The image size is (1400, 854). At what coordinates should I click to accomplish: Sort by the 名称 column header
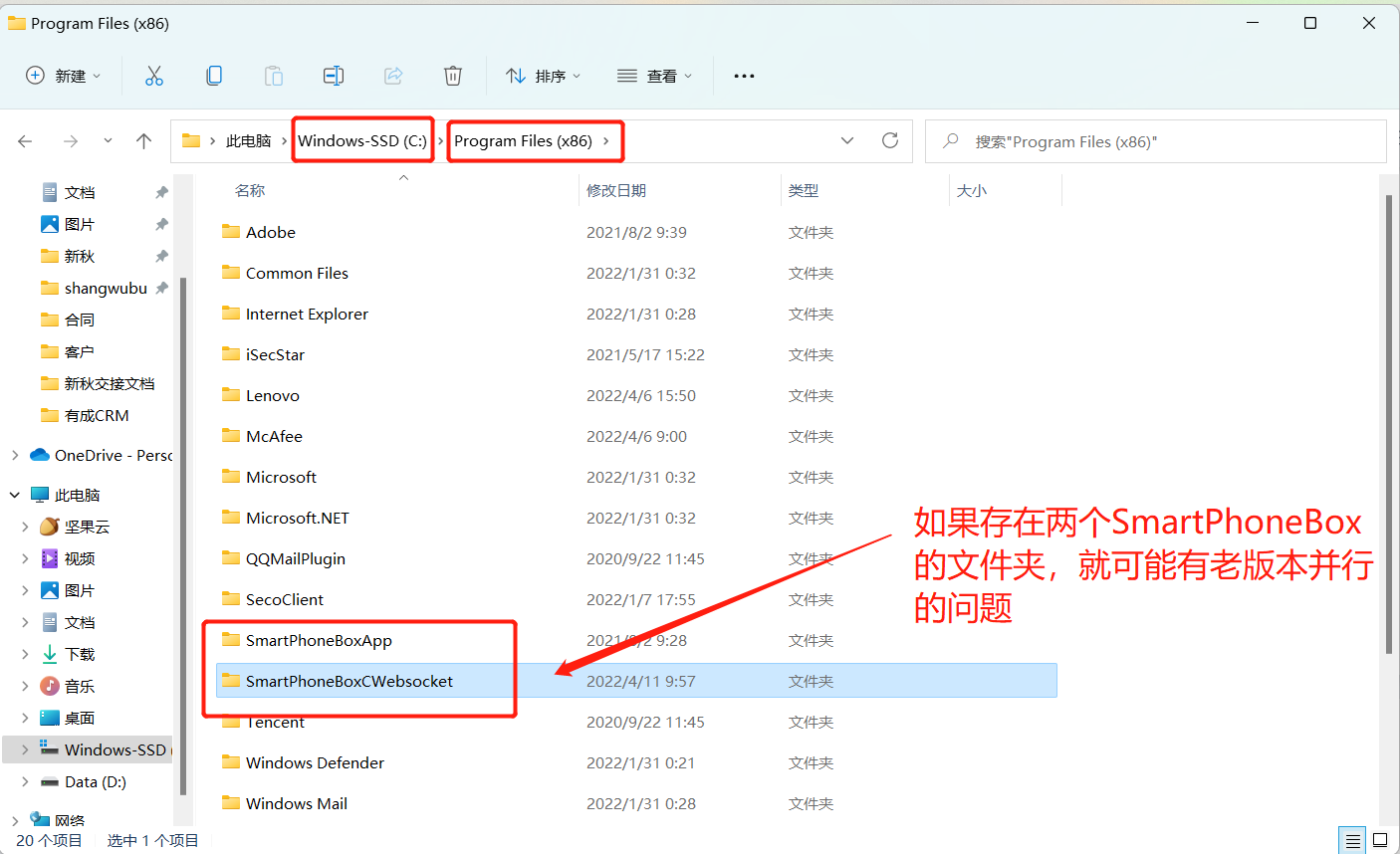pyautogui.click(x=250, y=190)
